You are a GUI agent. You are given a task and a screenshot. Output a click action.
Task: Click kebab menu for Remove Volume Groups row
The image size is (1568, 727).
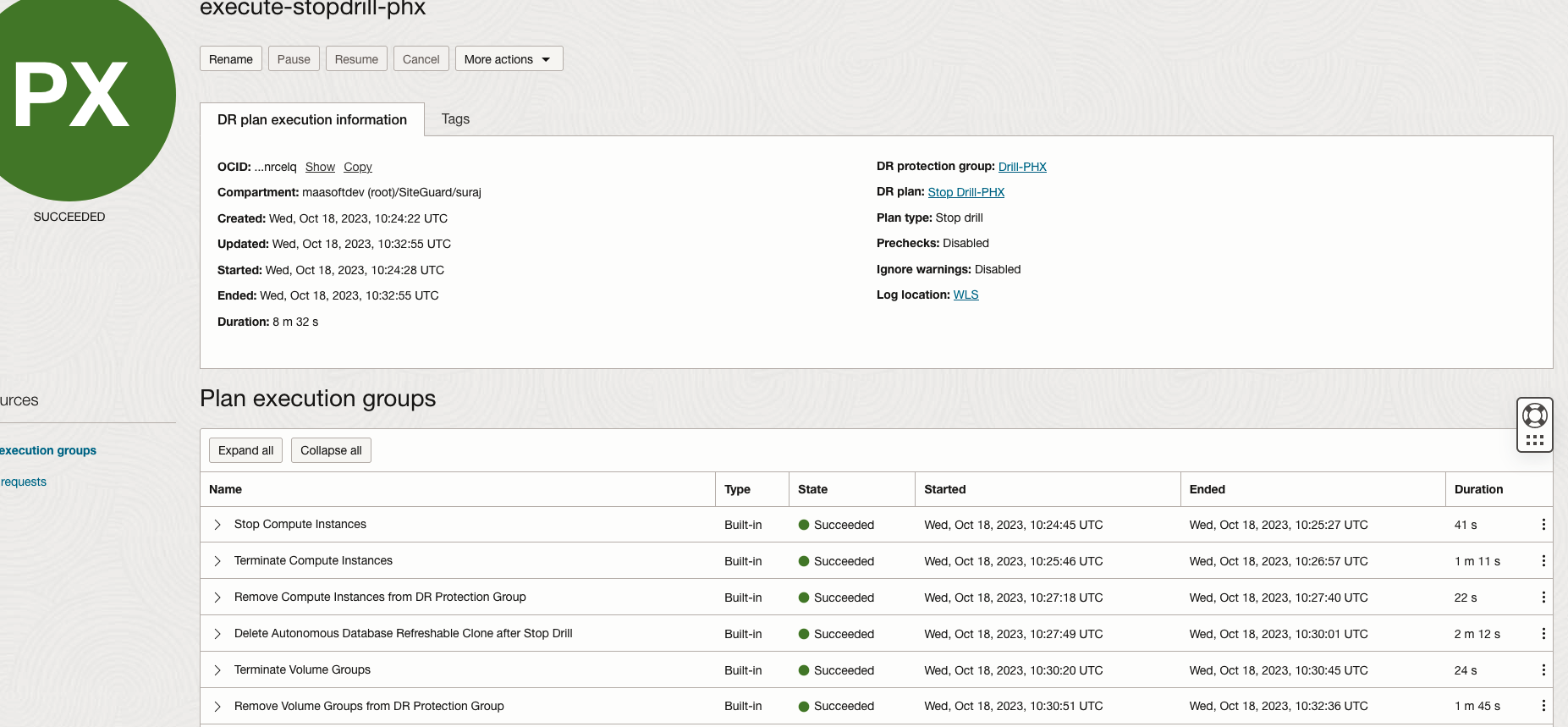pyautogui.click(x=1543, y=706)
